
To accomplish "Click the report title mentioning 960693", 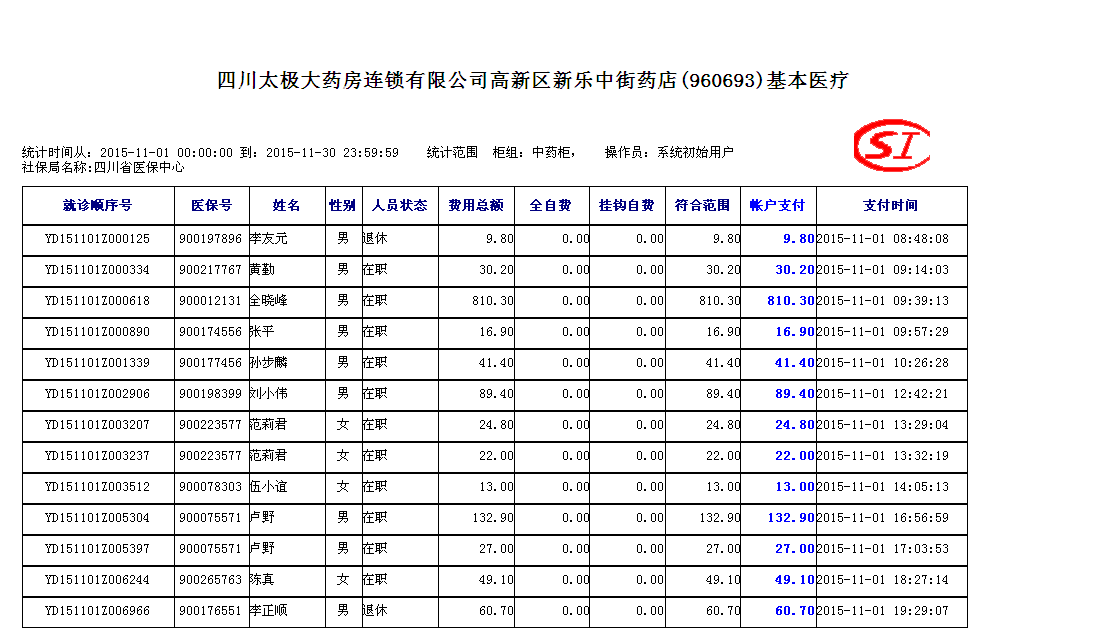I will [533, 81].
